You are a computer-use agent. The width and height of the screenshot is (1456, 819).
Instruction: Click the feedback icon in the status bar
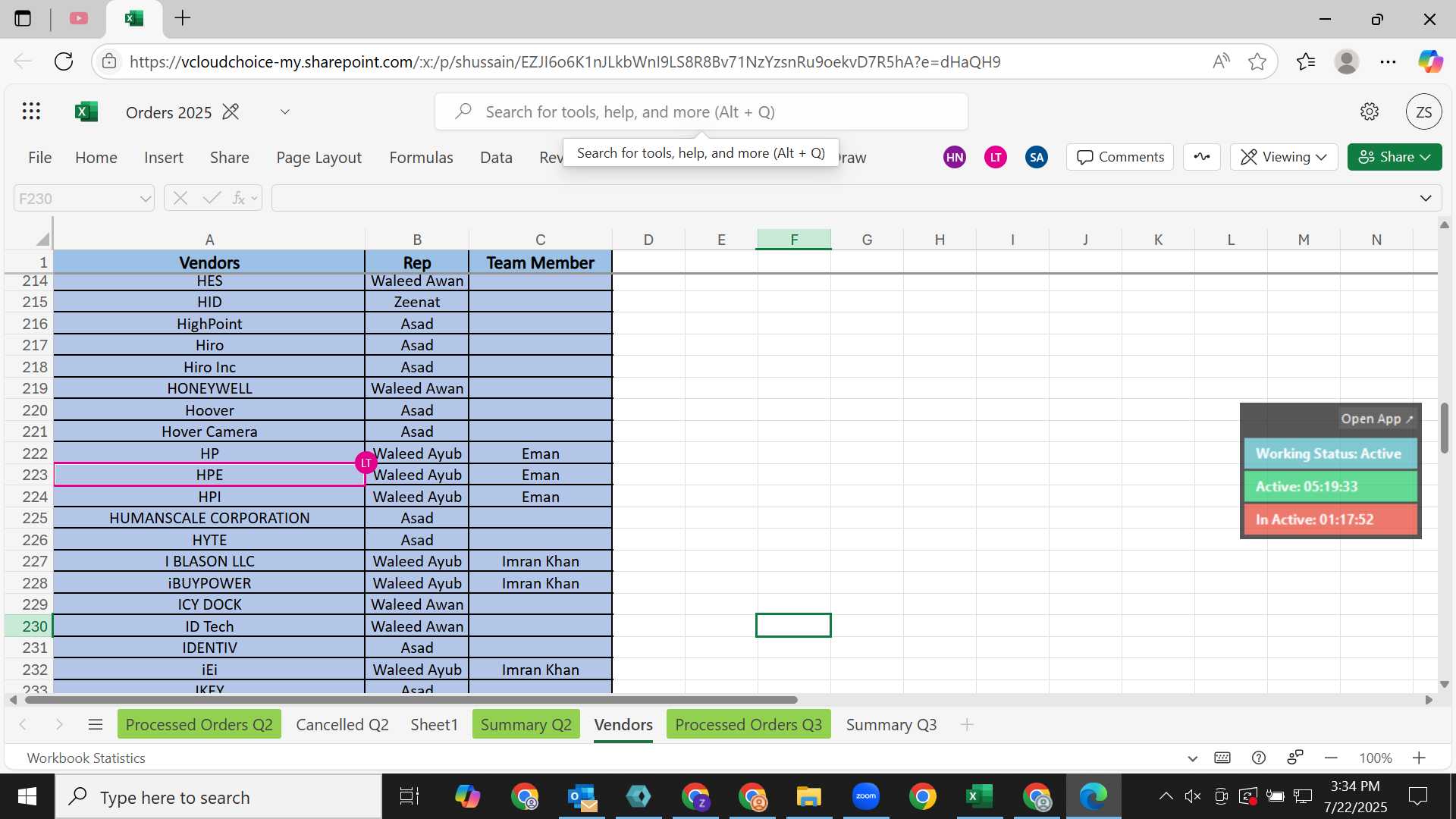[1294, 757]
